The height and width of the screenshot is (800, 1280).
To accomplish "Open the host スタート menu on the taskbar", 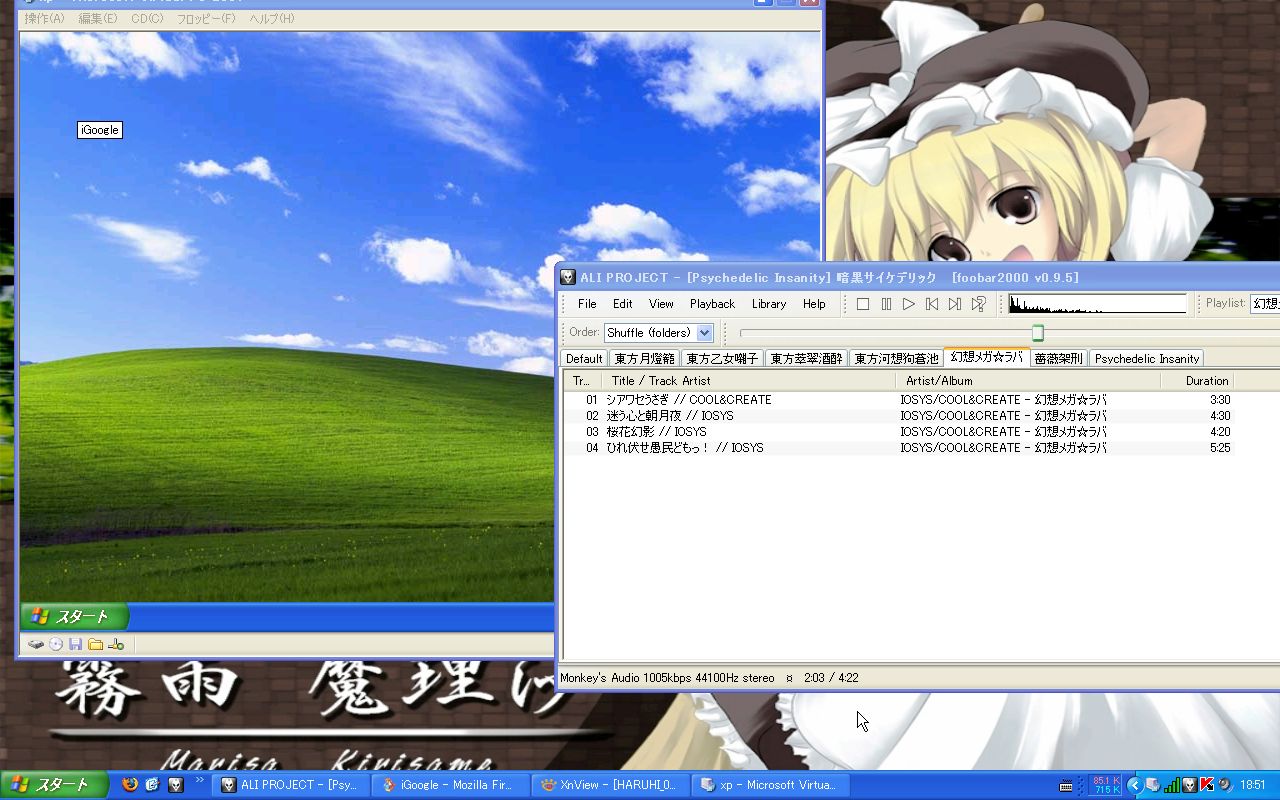I will pos(52,785).
